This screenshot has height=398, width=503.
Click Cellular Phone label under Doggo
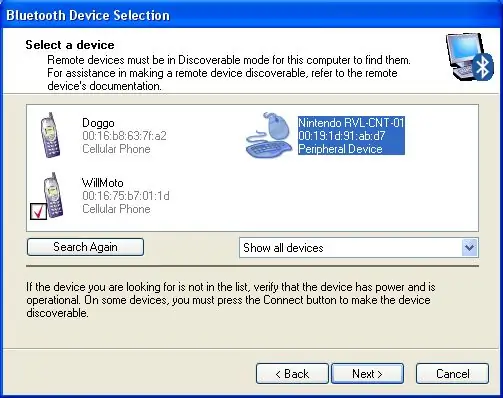point(116,149)
